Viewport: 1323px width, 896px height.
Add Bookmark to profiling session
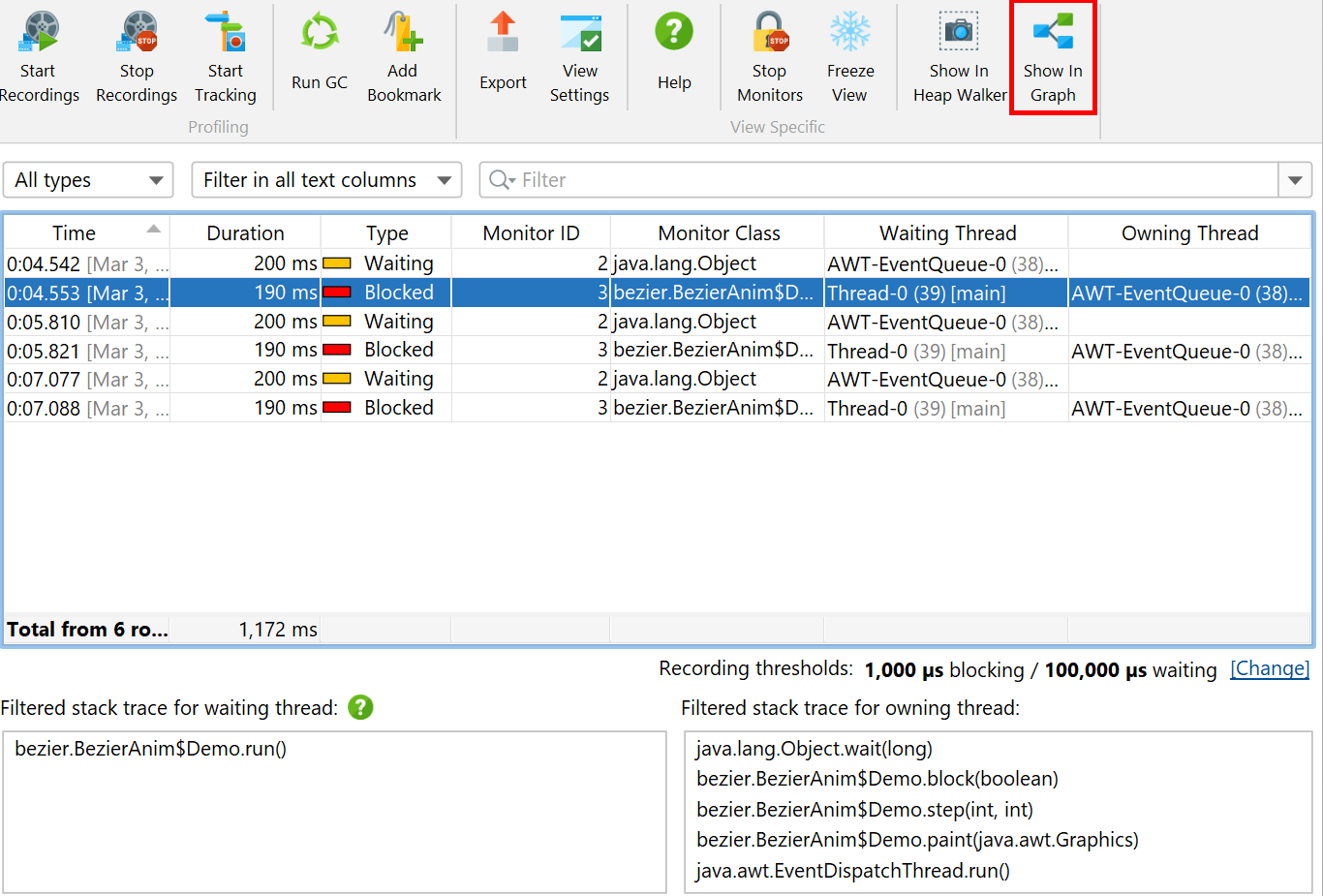[x=404, y=58]
